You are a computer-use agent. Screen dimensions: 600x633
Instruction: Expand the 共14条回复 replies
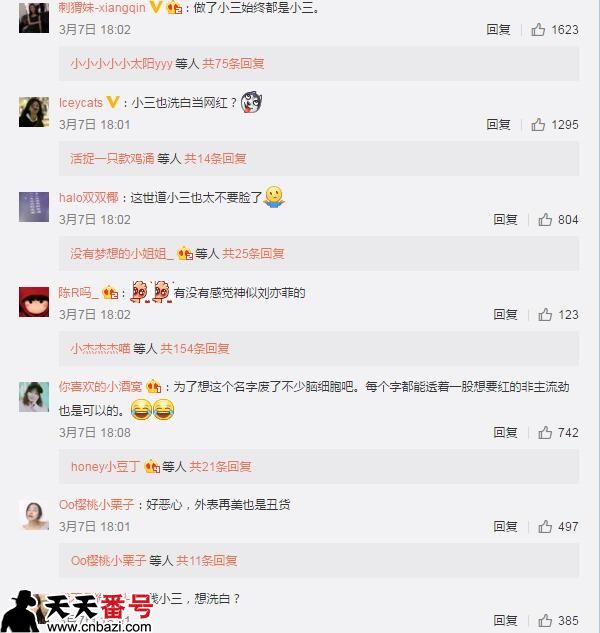(215, 158)
